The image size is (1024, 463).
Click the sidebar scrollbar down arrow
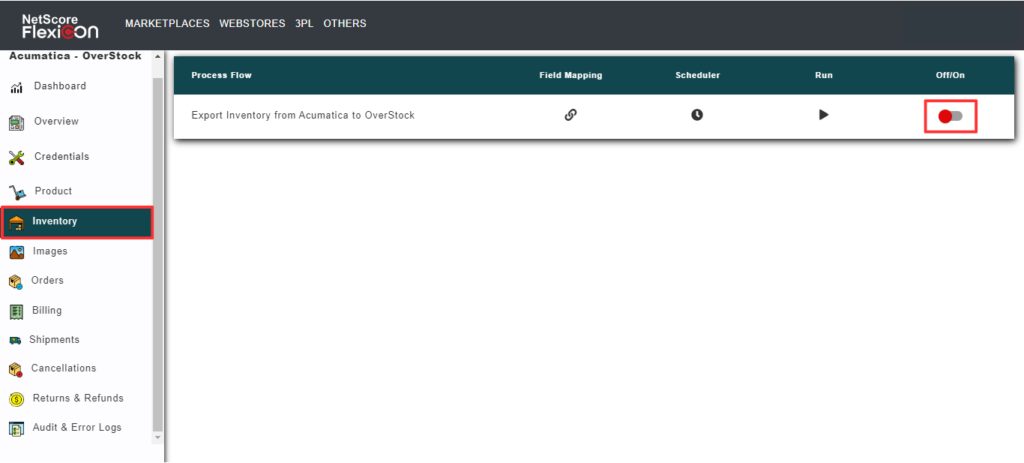[157, 437]
